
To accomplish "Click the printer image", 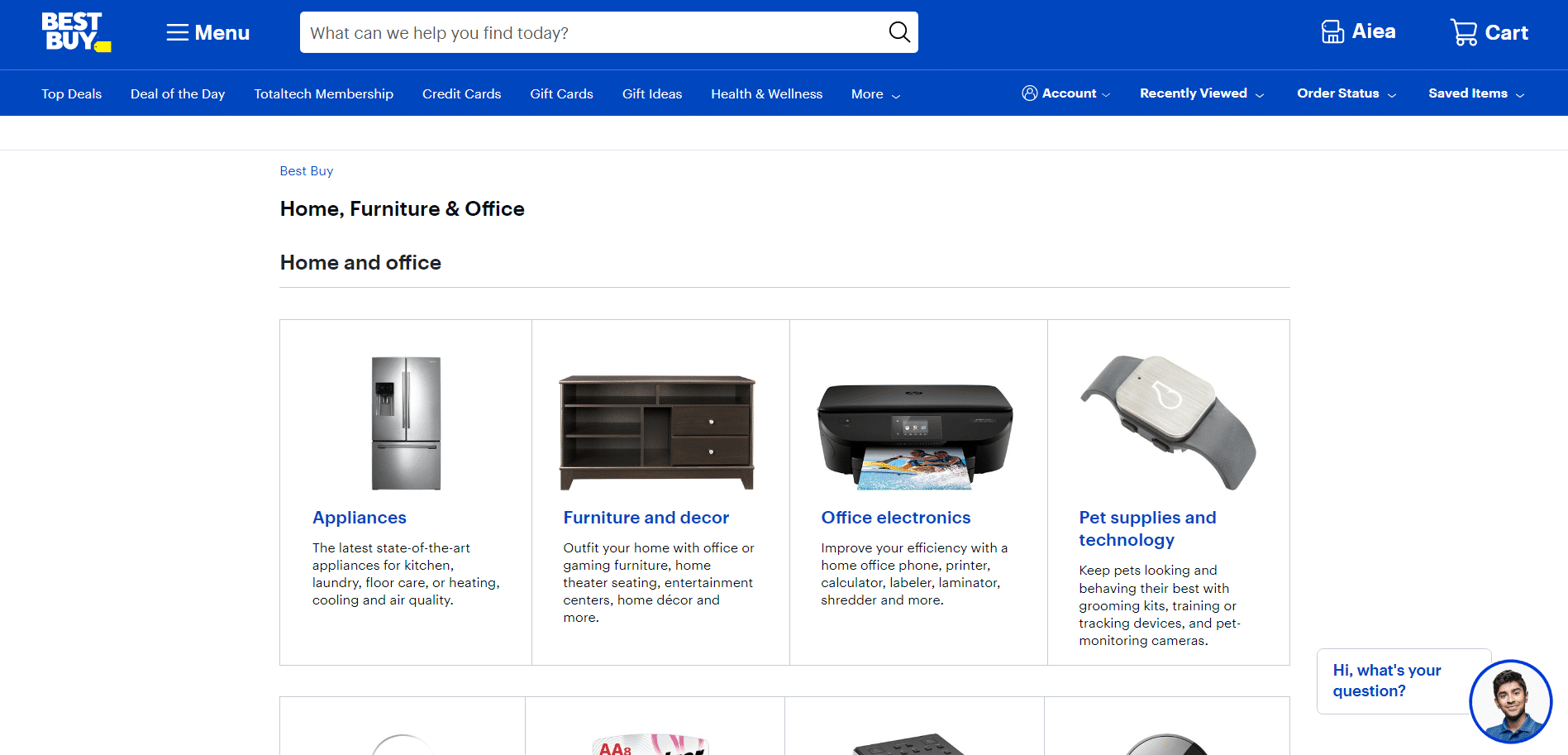I will coord(915,437).
